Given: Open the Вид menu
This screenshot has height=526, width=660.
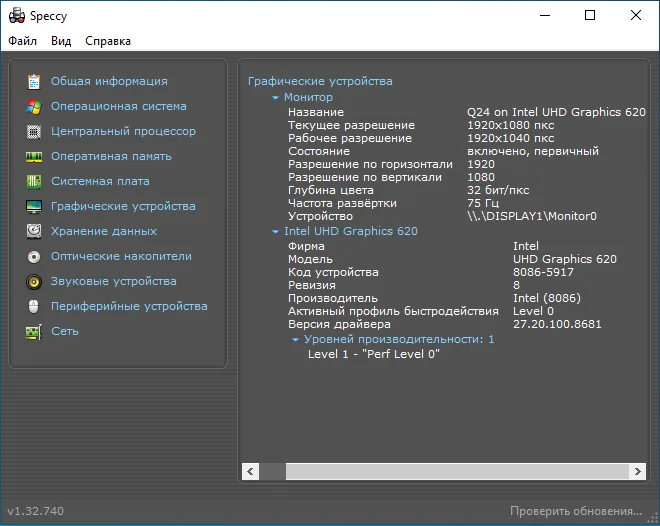Looking at the screenshot, I should [x=61, y=41].
